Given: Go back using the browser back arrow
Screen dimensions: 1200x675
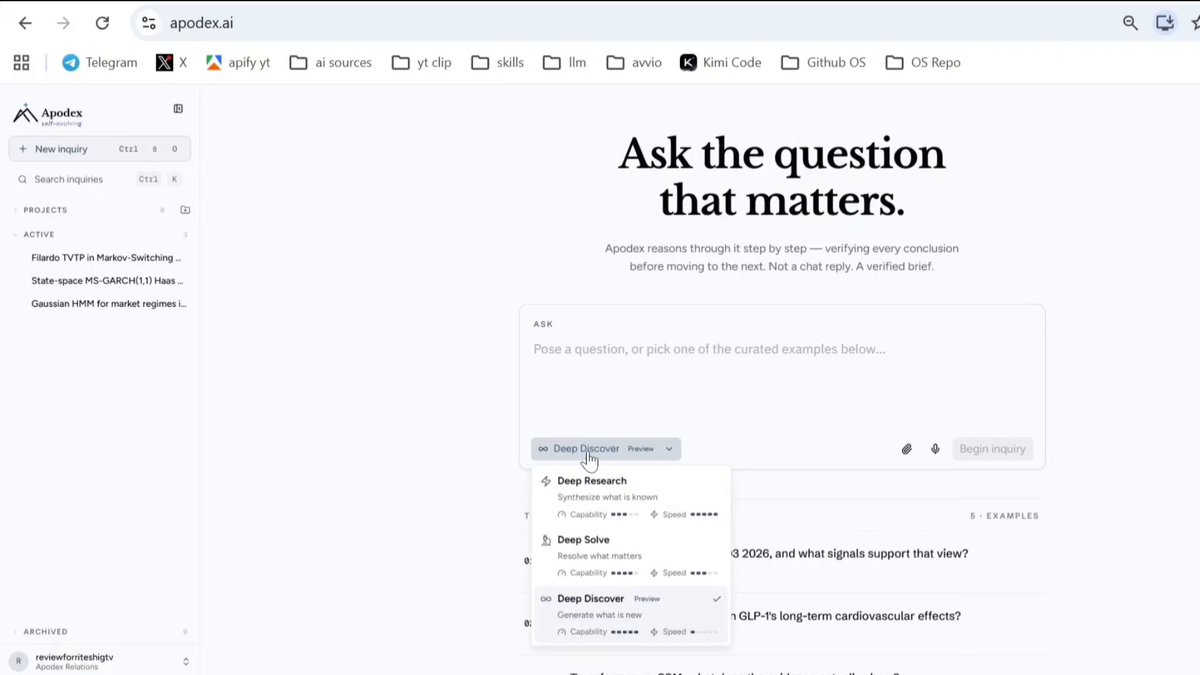Looking at the screenshot, I should click(25, 23).
